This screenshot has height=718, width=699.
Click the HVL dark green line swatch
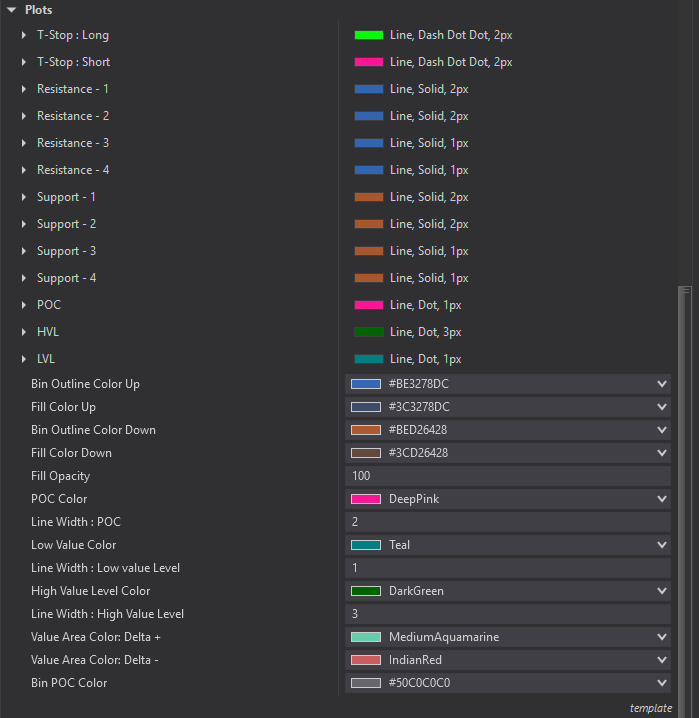pos(368,332)
